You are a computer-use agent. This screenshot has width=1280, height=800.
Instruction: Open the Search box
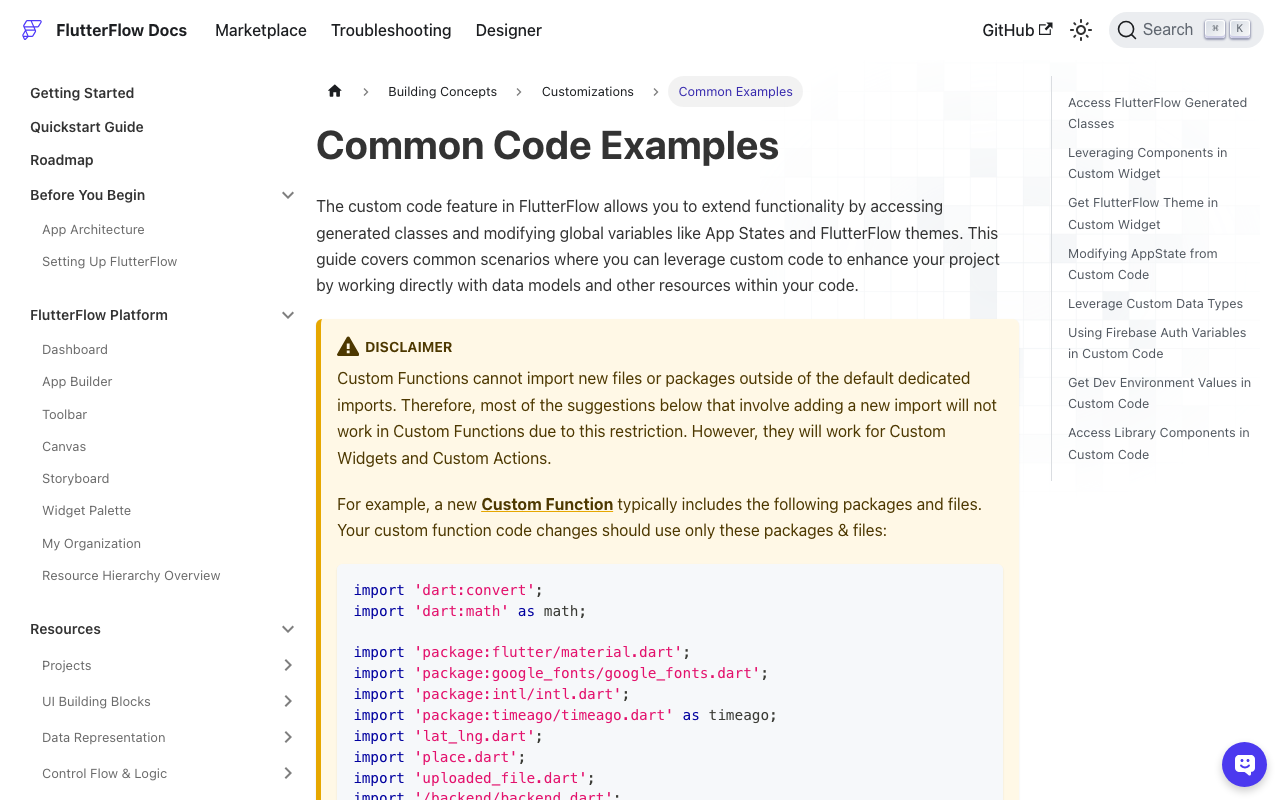click(1186, 30)
